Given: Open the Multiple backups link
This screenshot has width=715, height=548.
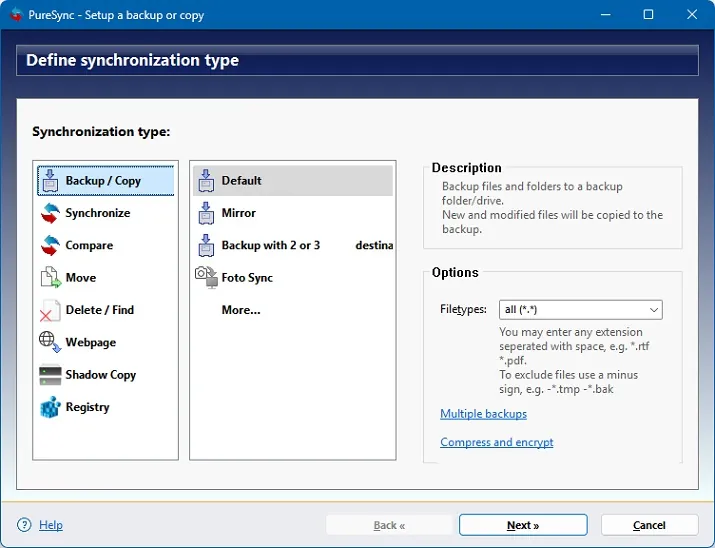Looking at the screenshot, I should coord(483,414).
